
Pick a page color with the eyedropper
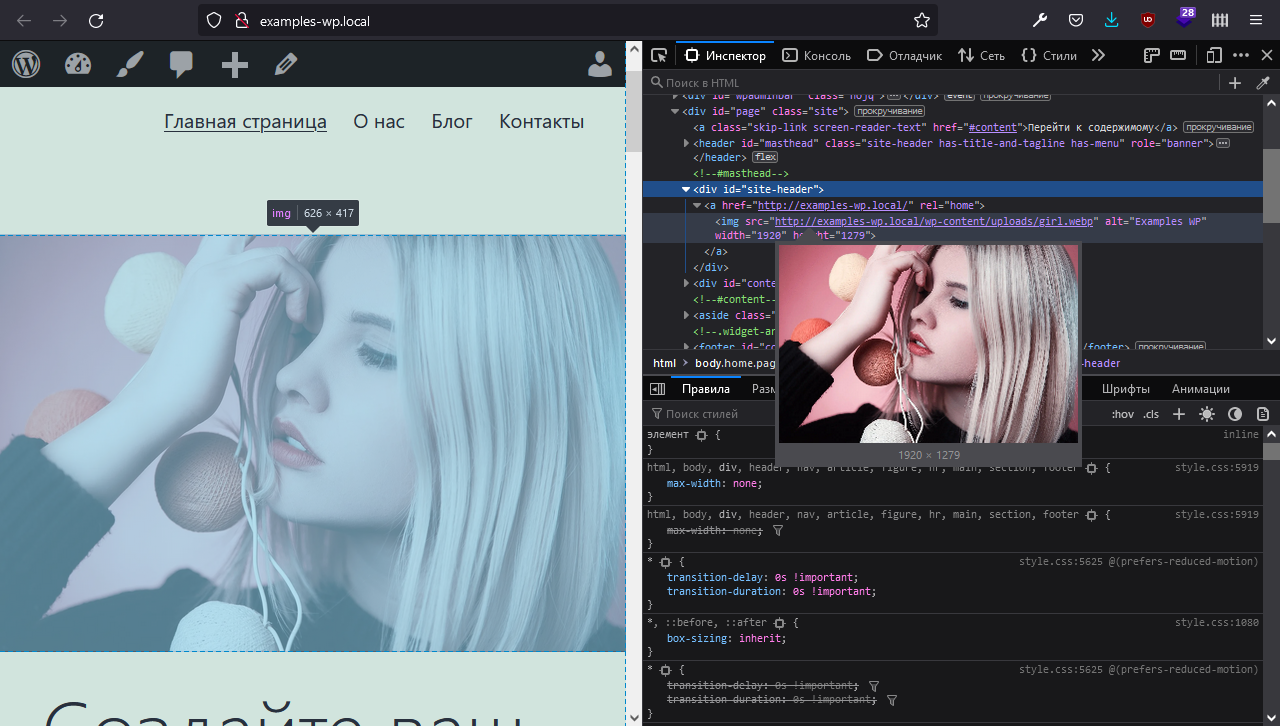(1263, 83)
